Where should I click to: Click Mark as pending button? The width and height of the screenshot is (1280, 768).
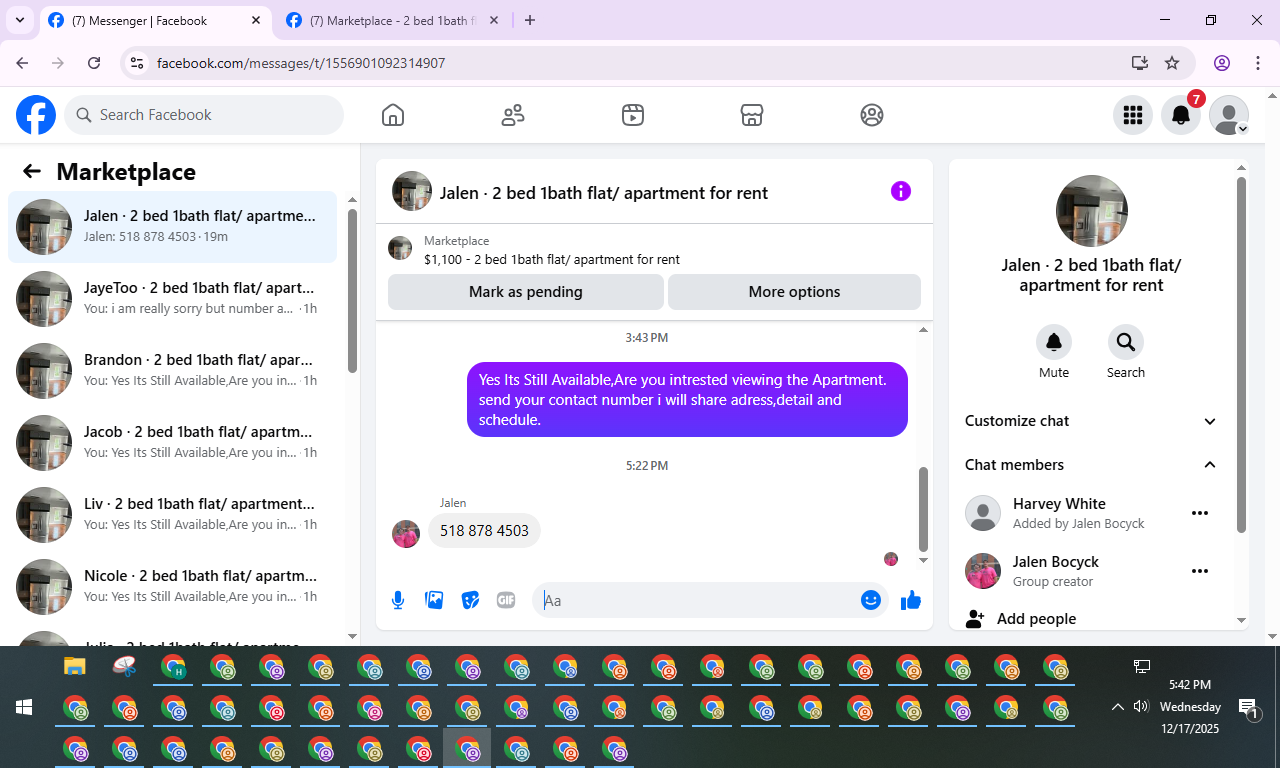click(526, 292)
